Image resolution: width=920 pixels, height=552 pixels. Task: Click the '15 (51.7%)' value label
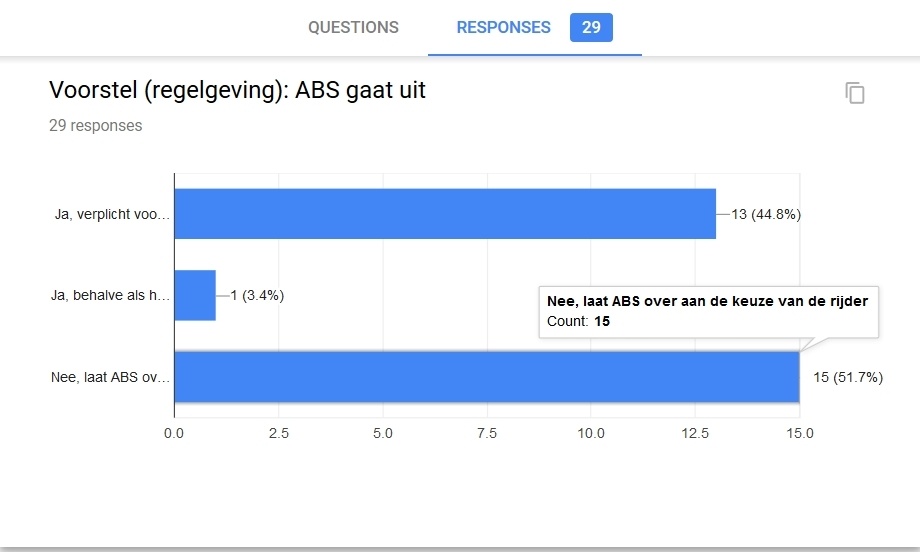pyautogui.click(x=848, y=377)
